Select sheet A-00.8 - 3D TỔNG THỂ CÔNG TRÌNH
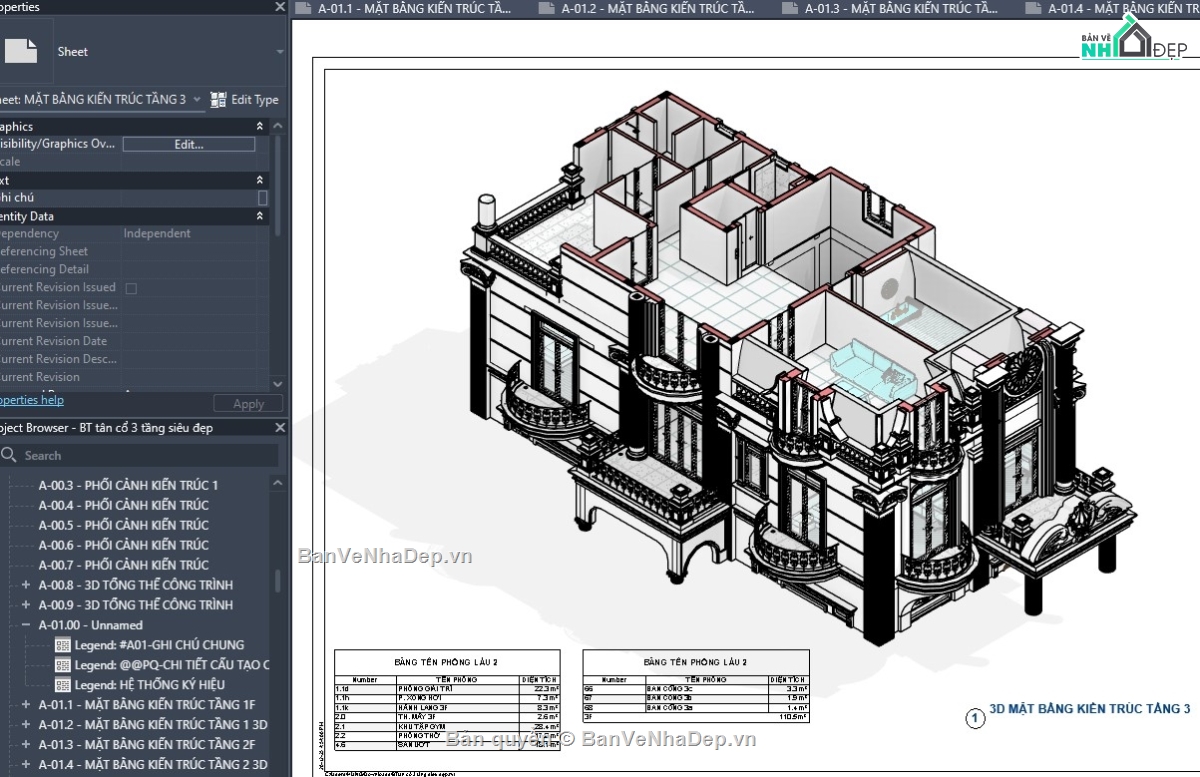Viewport: 1200px width, 777px height. click(x=136, y=585)
